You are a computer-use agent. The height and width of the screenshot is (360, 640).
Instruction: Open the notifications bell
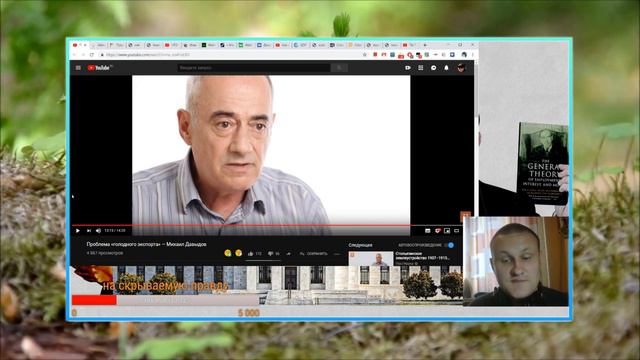coord(446,68)
